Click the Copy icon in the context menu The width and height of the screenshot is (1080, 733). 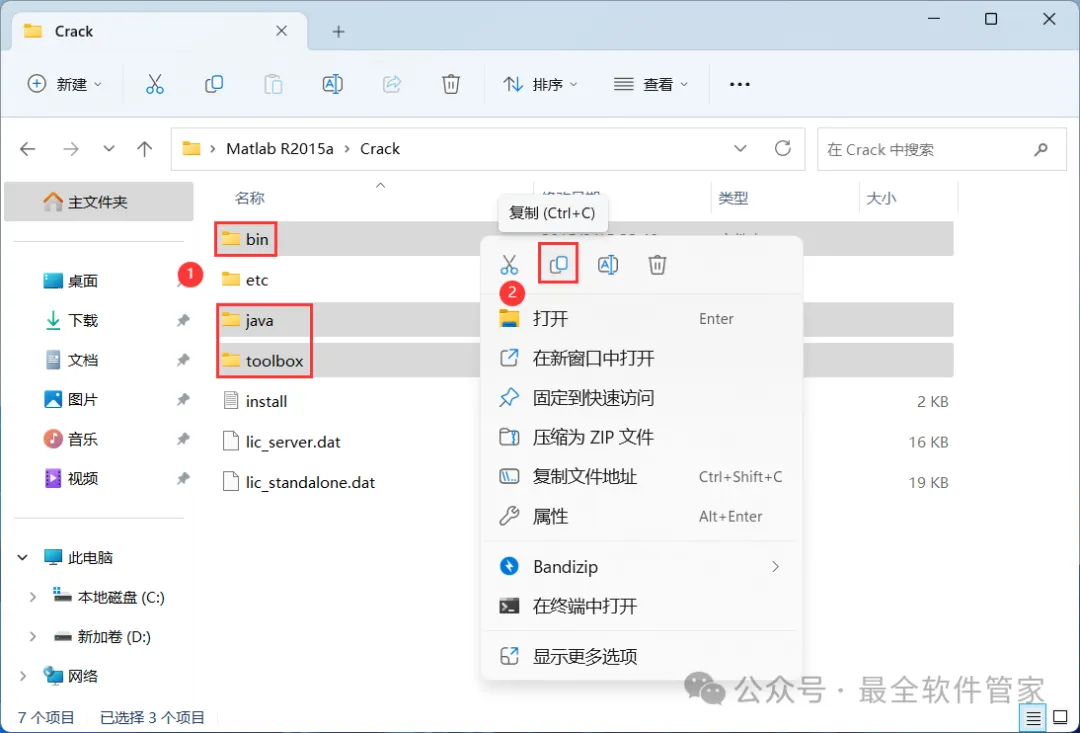point(559,264)
